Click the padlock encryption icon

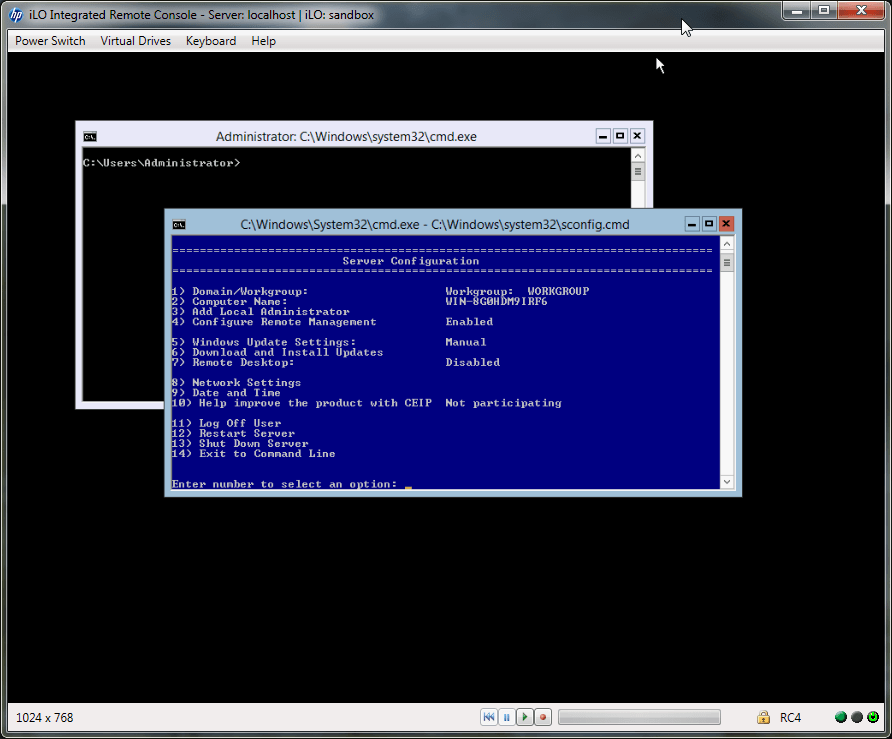point(763,717)
